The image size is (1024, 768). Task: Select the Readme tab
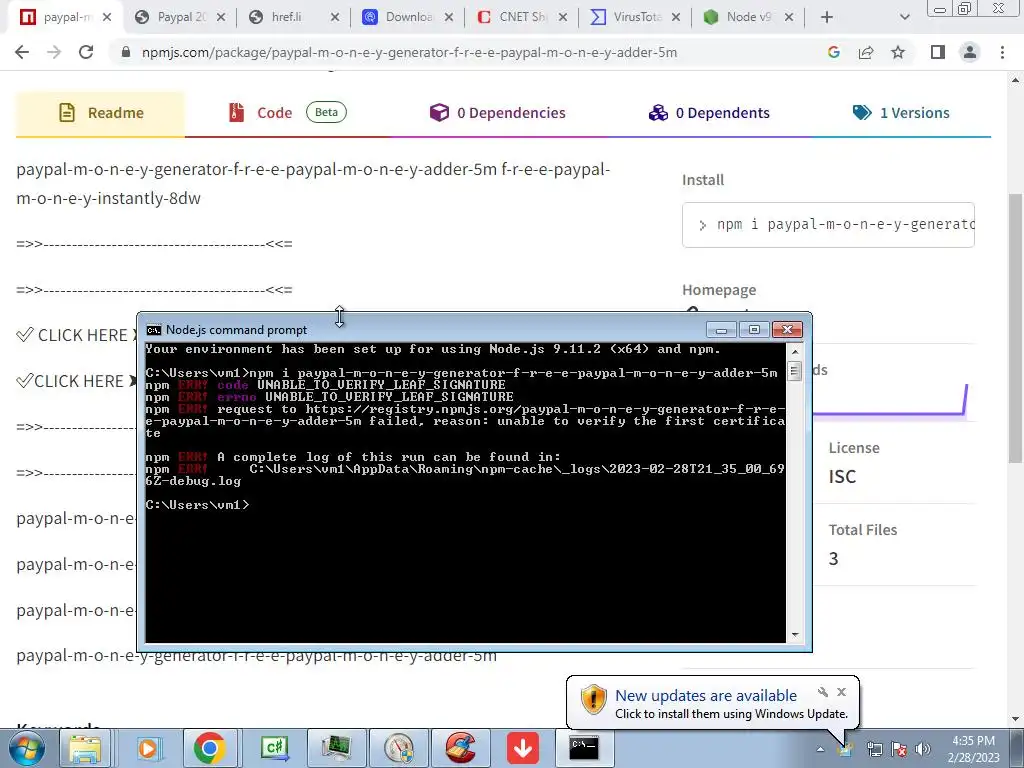click(x=101, y=113)
